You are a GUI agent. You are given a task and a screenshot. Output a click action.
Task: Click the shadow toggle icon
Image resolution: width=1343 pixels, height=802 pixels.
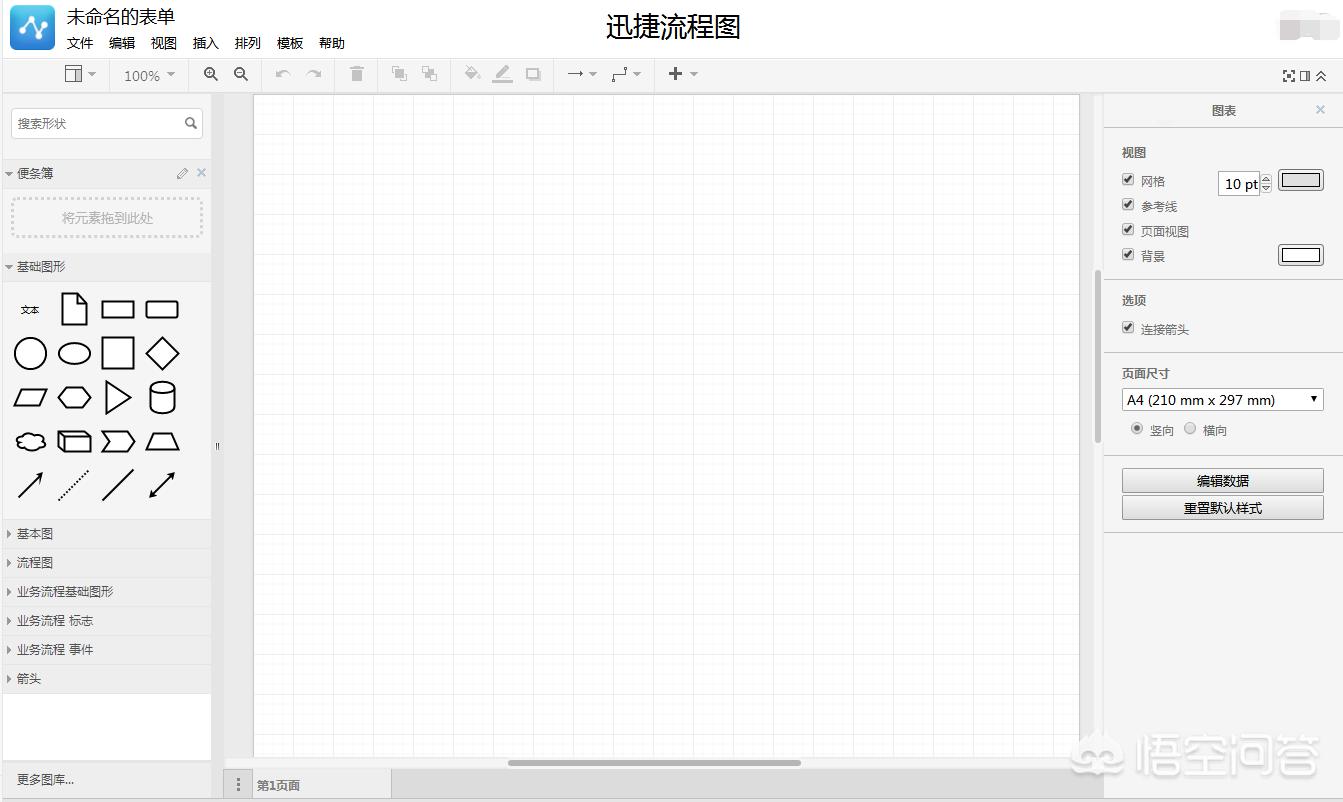pos(533,74)
